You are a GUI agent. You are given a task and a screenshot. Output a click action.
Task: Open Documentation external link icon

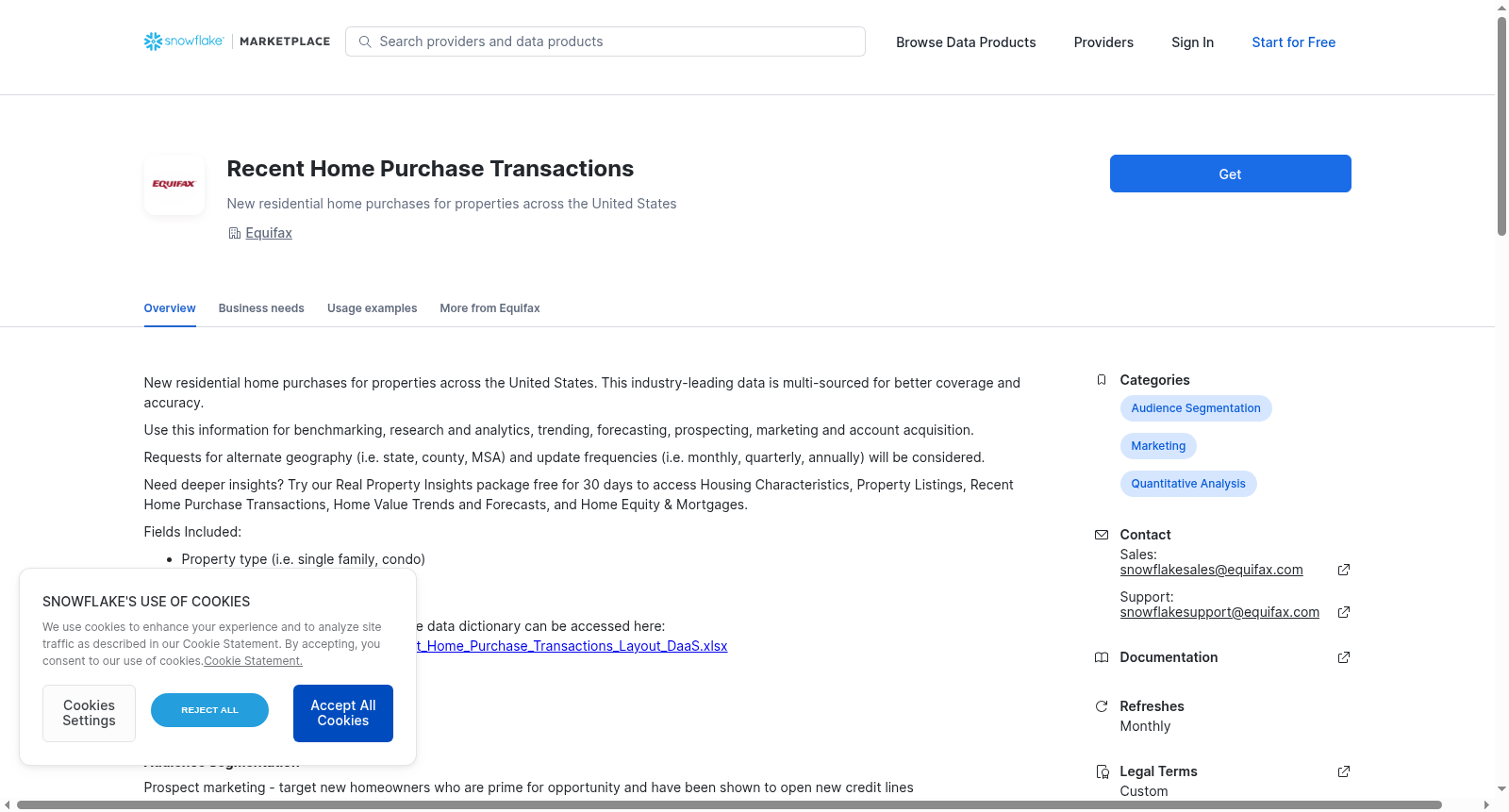tap(1344, 657)
